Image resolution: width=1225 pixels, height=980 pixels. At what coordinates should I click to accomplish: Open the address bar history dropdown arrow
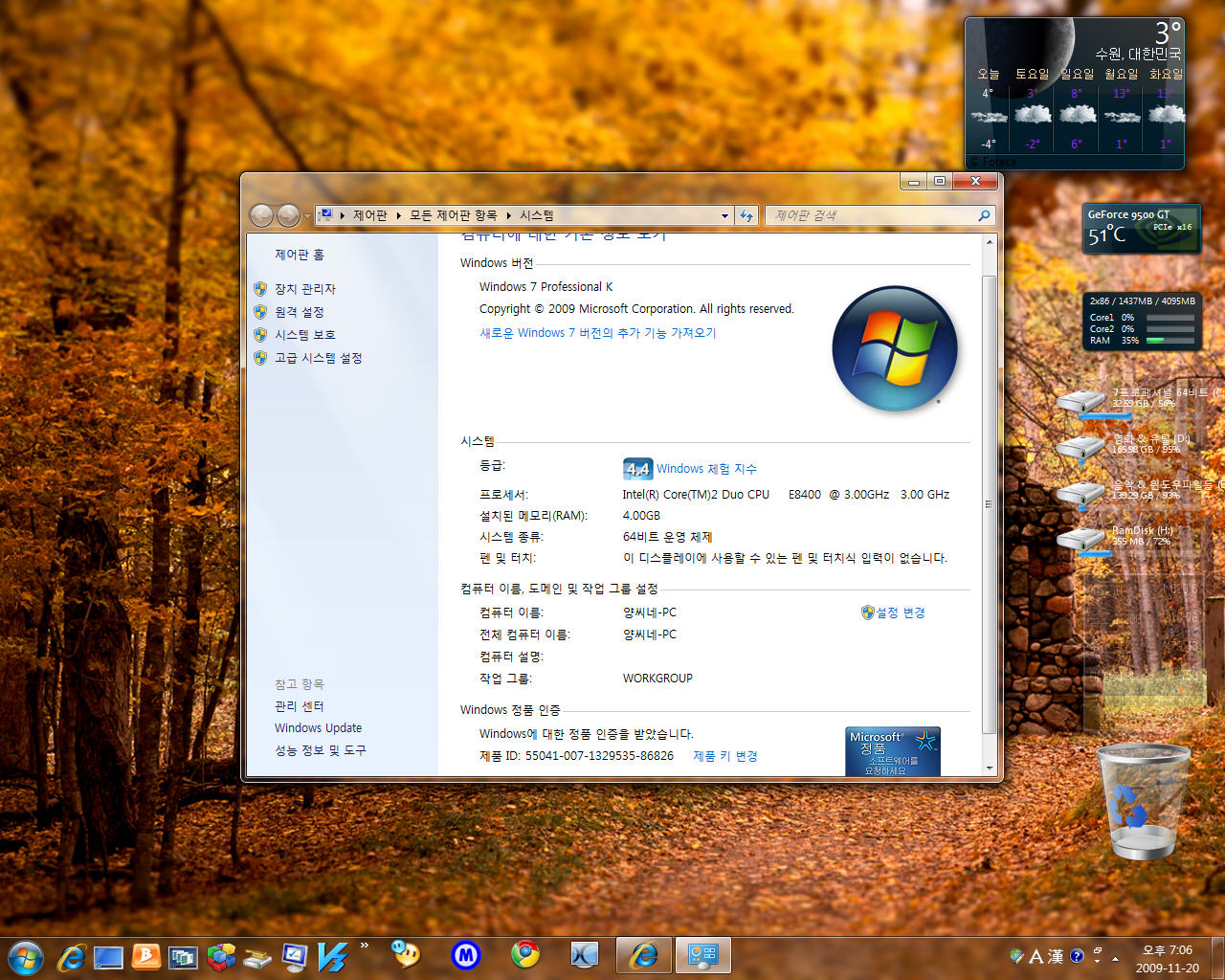724,216
